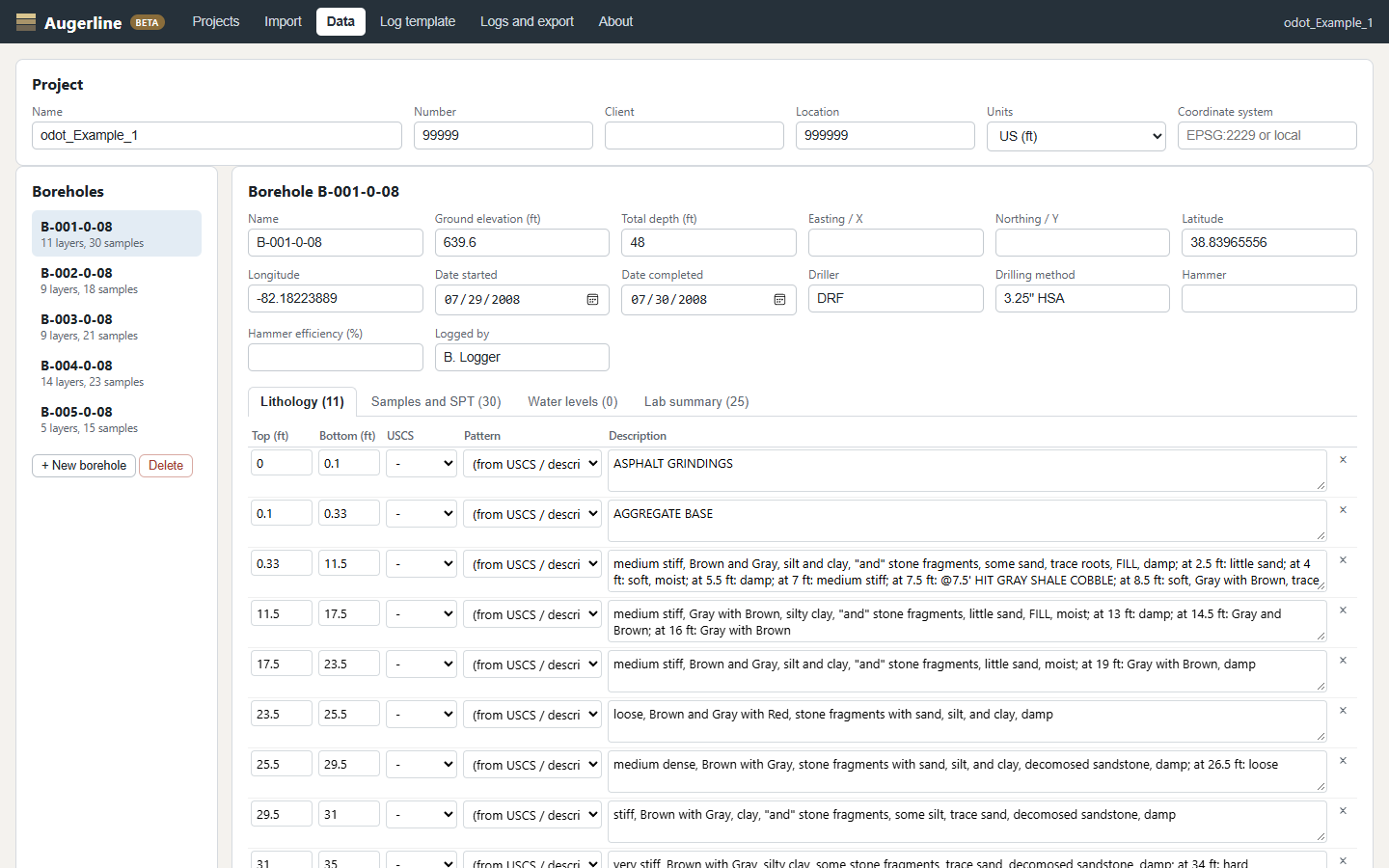Image resolution: width=1389 pixels, height=868 pixels.
Task: Click the Augerline logo icon
Action: tap(26, 21)
